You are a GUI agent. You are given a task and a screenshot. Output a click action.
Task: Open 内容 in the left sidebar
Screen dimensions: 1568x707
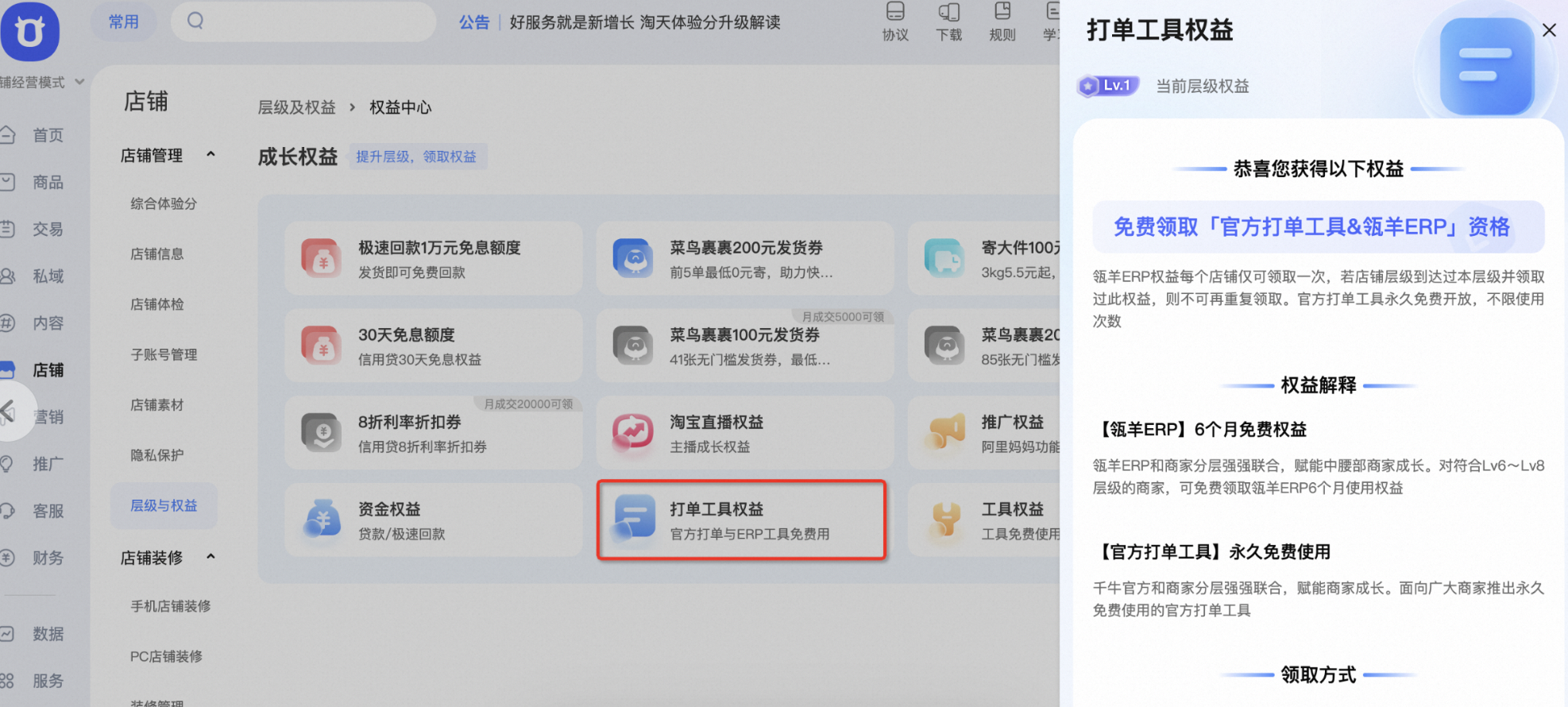pyautogui.click(x=48, y=323)
